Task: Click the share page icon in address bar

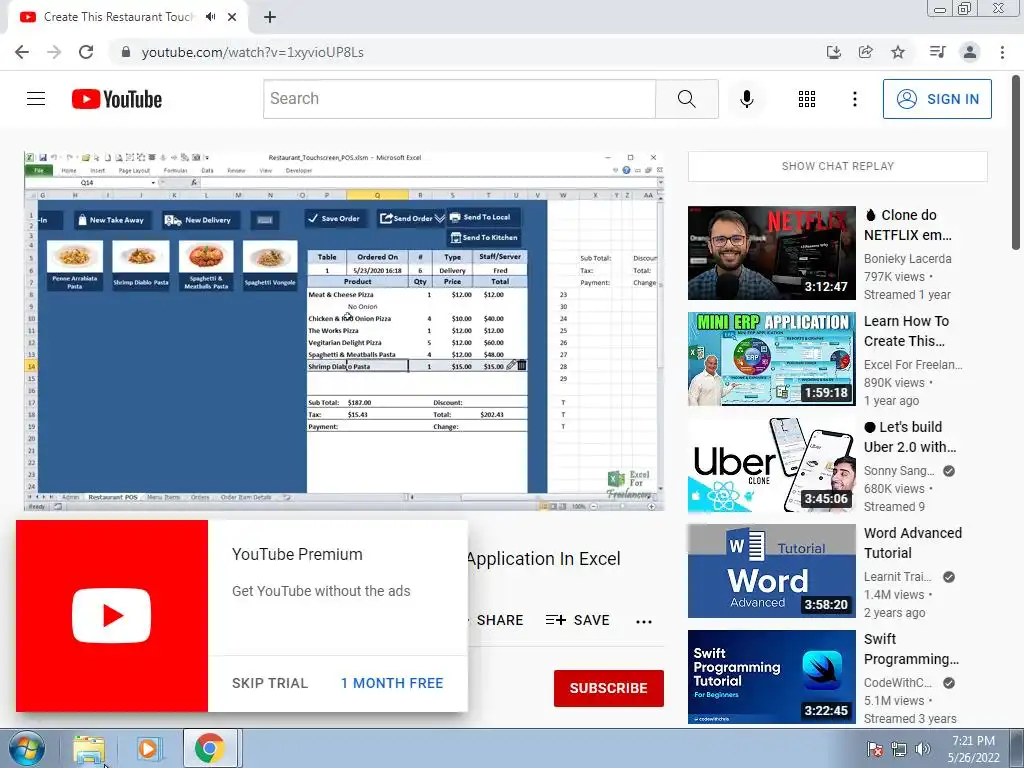Action: click(x=865, y=52)
